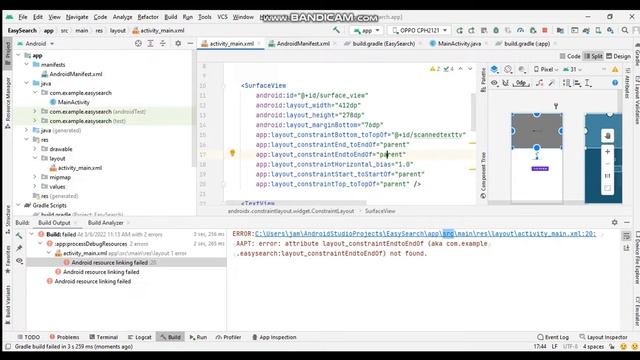Screen dimensions: 640x360
Task: Open the Build menu
Action: point(171,17)
